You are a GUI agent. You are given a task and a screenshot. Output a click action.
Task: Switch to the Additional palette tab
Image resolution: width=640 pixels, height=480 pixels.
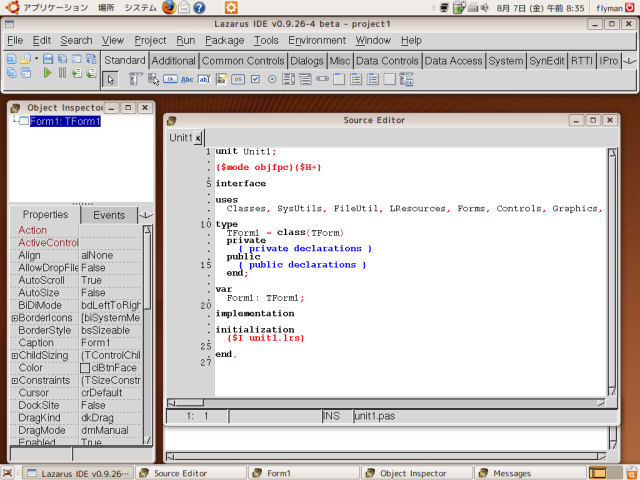pos(173,61)
